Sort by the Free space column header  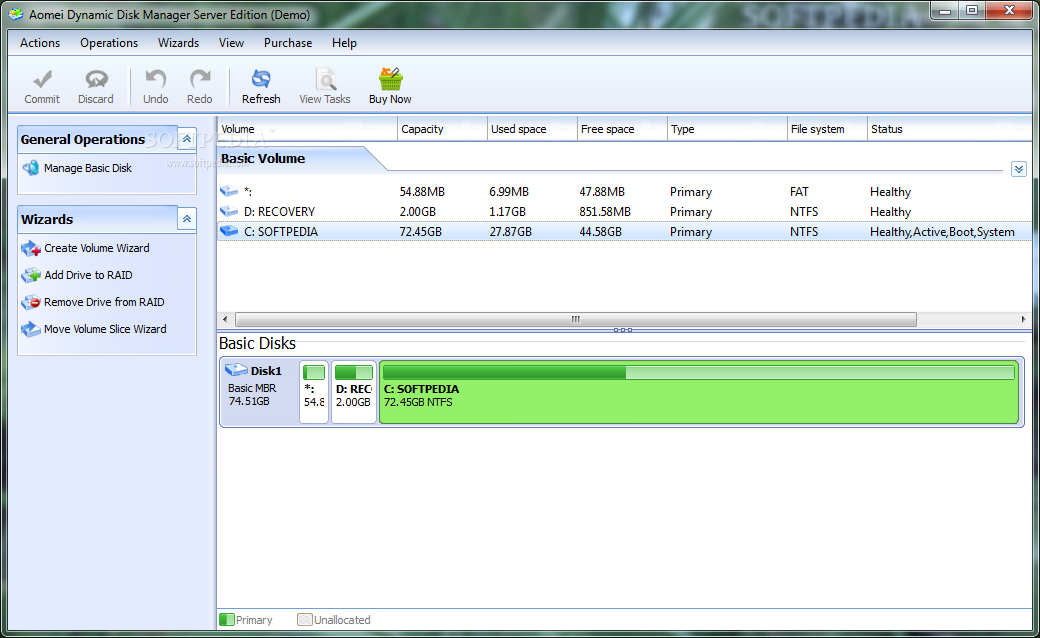(622, 129)
